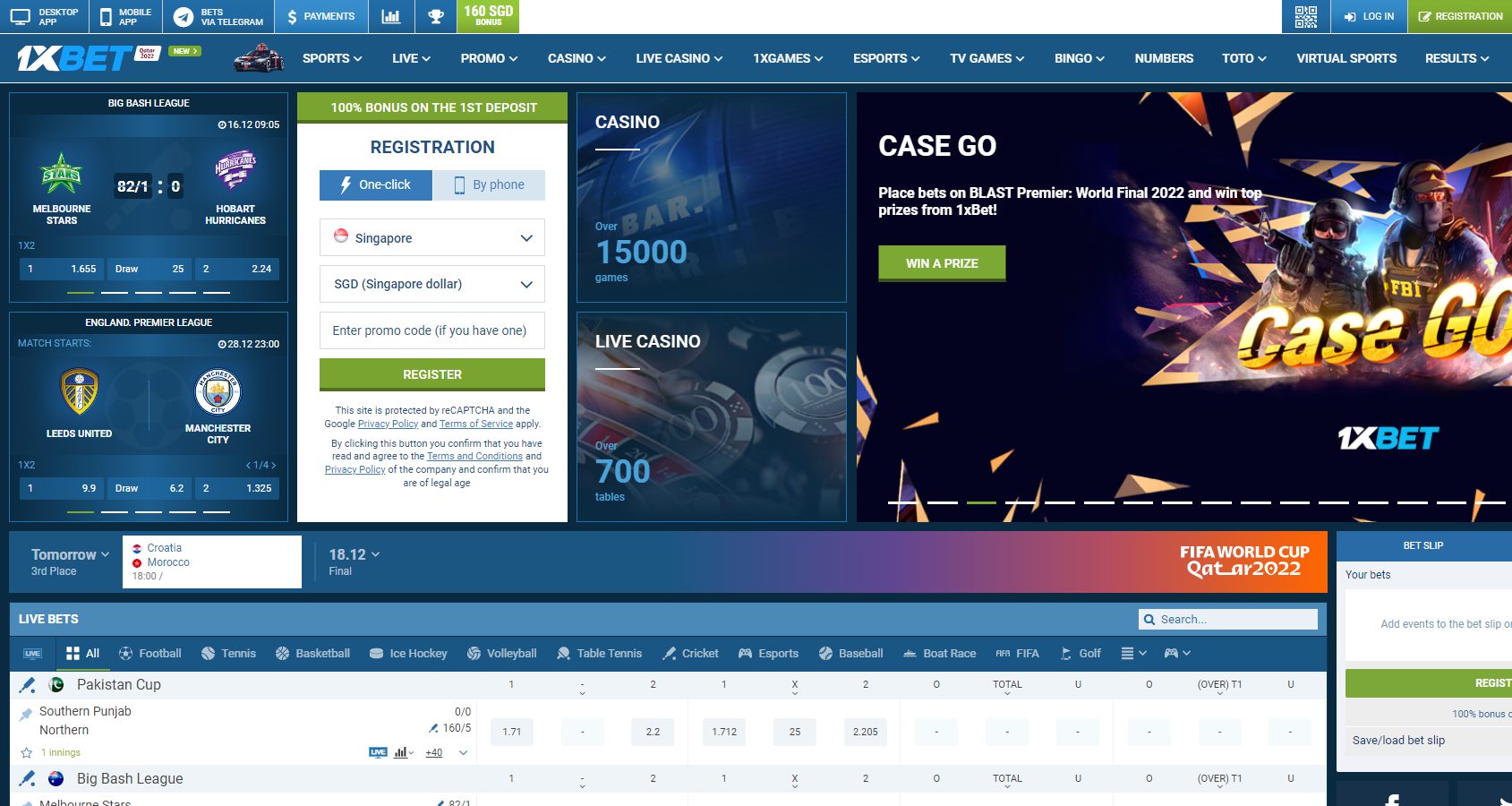Click the police car promo icon
Image resolution: width=1512 pixels, height=806 pixels.
point(259,58)
